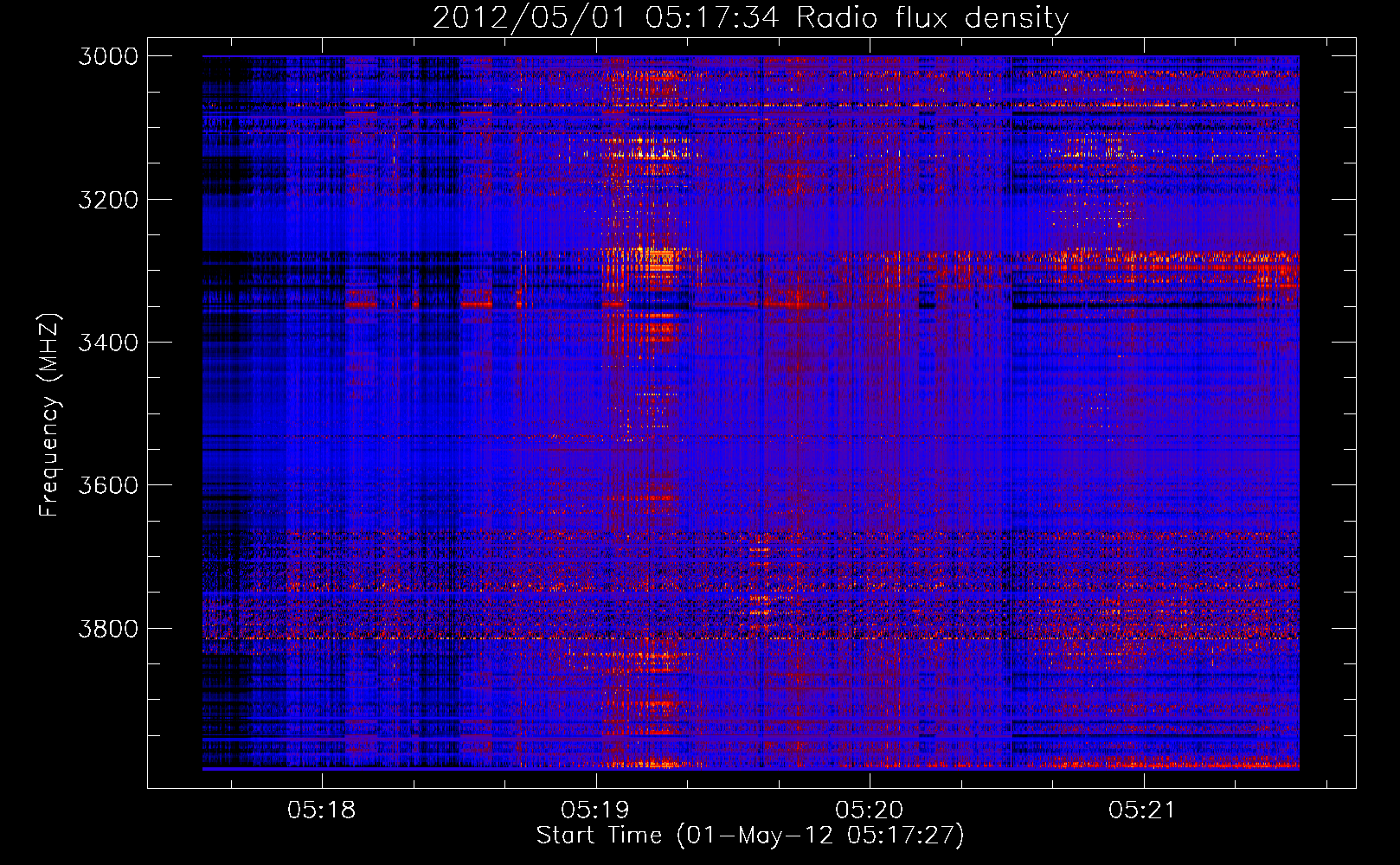Image resolution: width=1400 pixels, height=865 pixels.
Task: Select the 3600 frequency tick label
Action: [x=108, y=485]
